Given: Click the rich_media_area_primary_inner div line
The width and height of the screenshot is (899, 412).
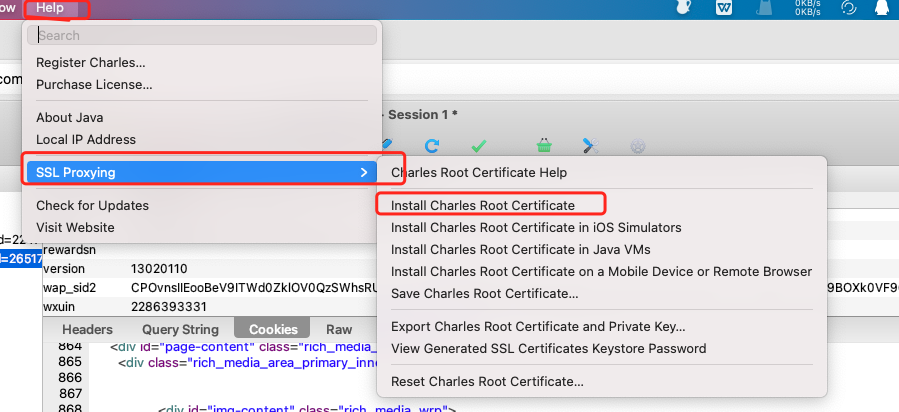Looking at the screenshot, I should pos(248,363).
